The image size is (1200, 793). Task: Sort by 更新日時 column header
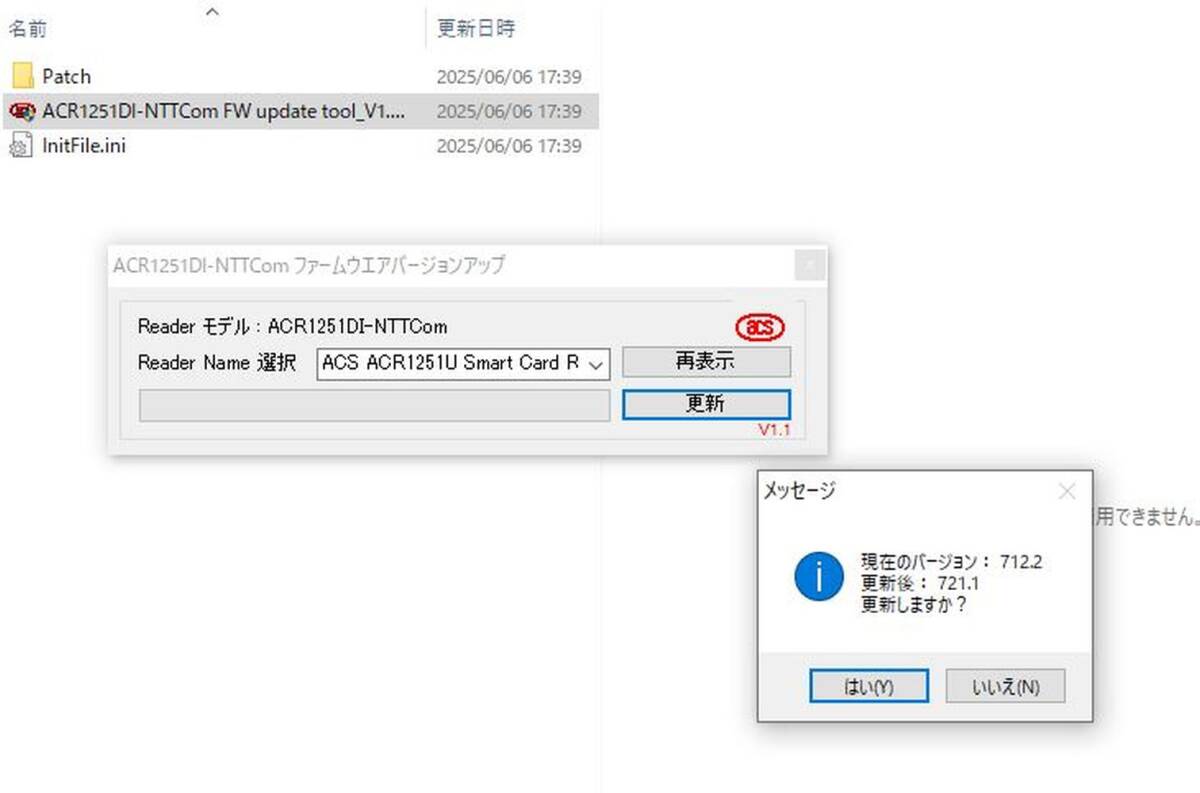click(x=476, y=29)
